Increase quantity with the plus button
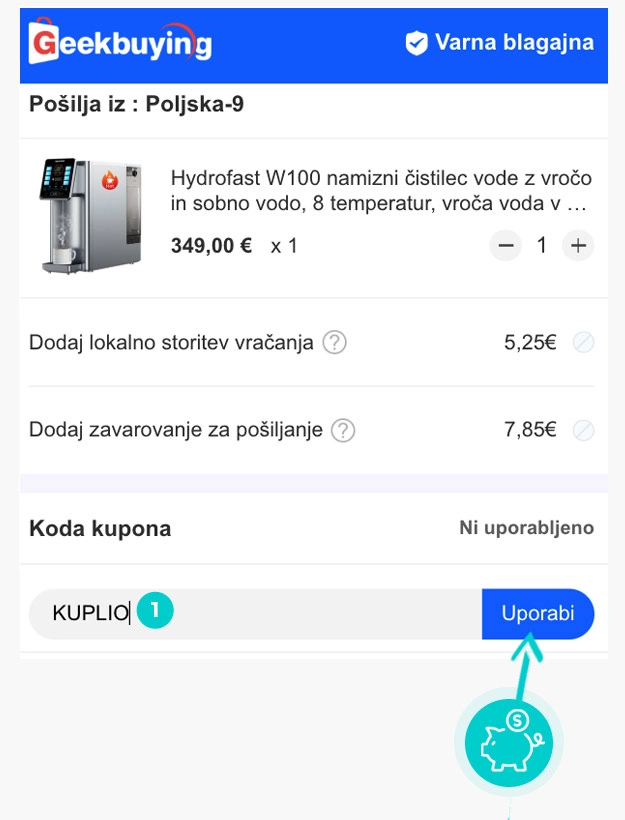The width and height of the screenshot is (625, 820). (578, 245)
